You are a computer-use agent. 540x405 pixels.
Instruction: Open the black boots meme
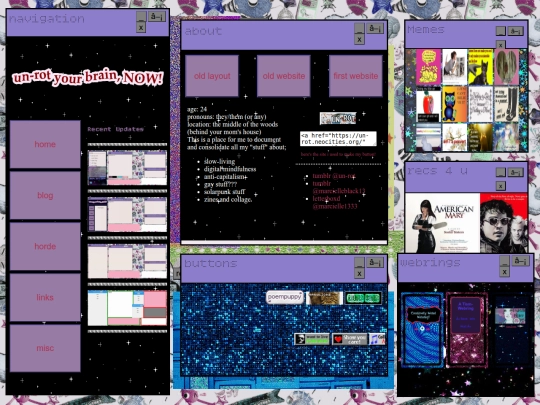point(507,104)
